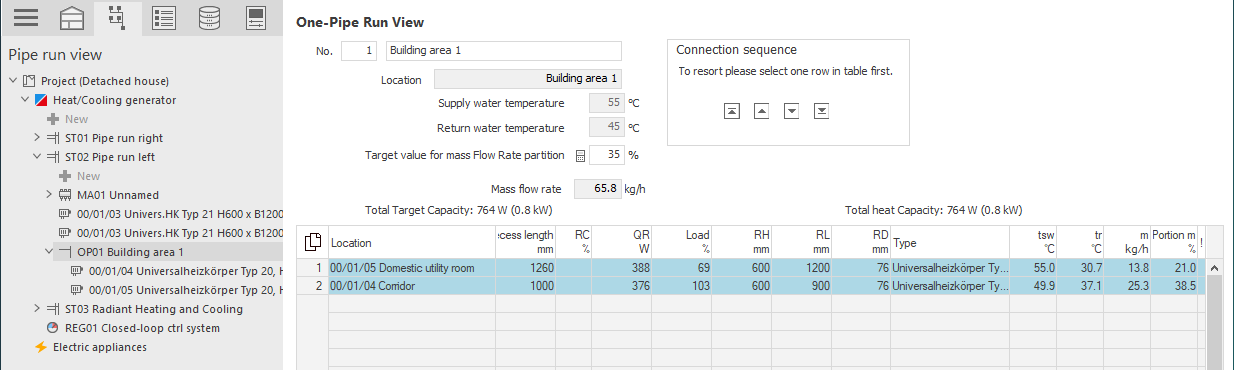Click the Portion m column header
Viewport: 1234px width, 370px height.
(1174, 242)
